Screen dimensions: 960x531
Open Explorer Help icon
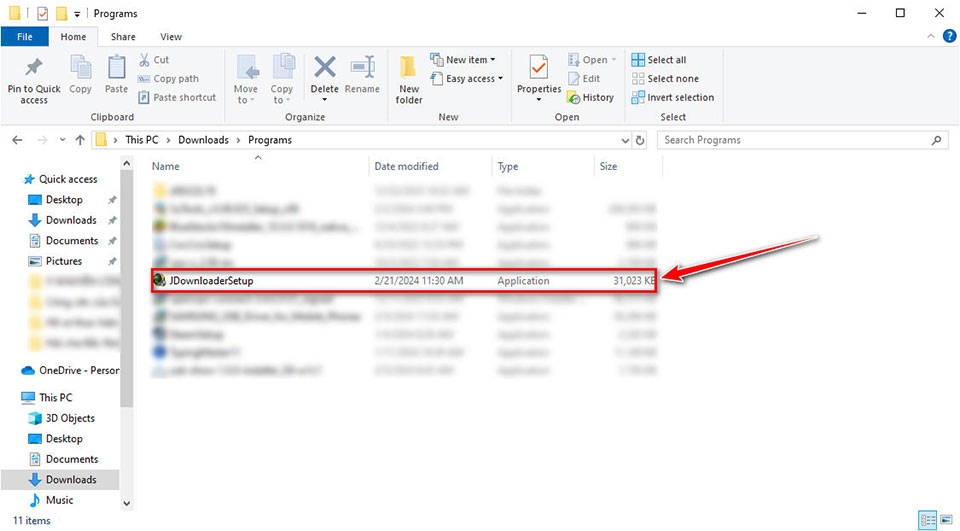pyautogui.click(x=949, y=37)
